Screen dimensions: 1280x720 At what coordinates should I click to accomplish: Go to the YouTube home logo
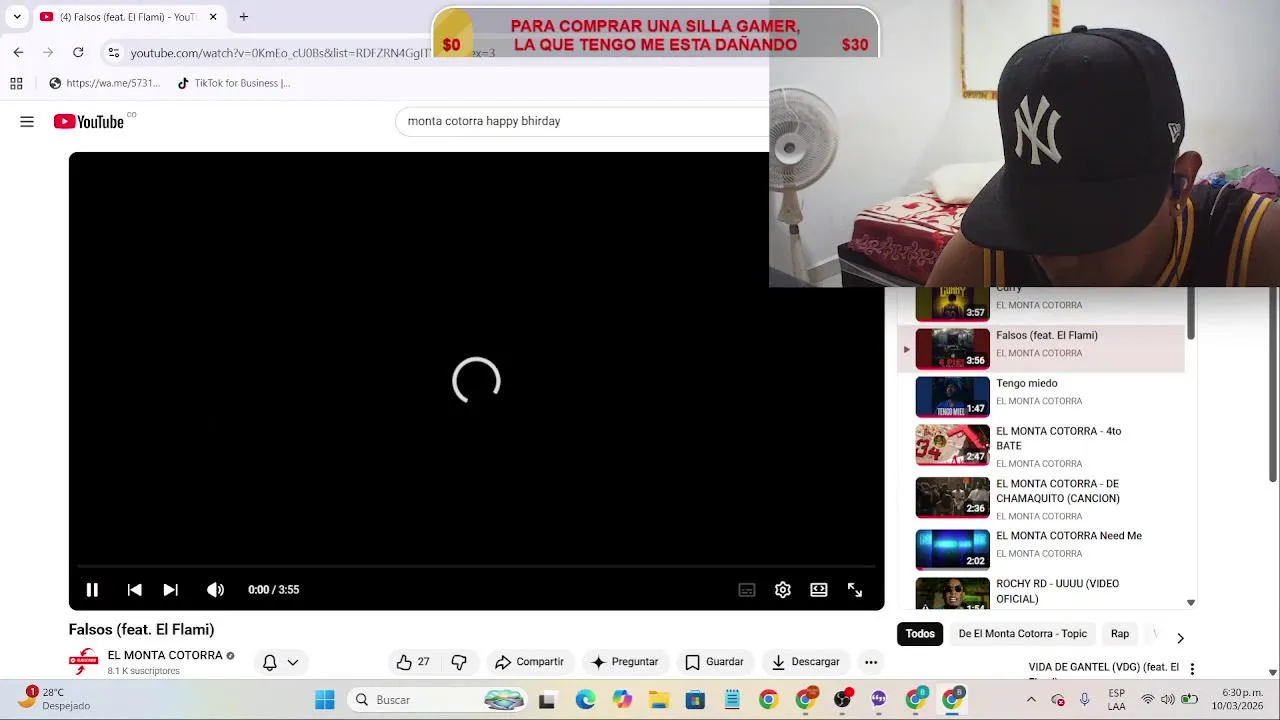tap(88, 122)
